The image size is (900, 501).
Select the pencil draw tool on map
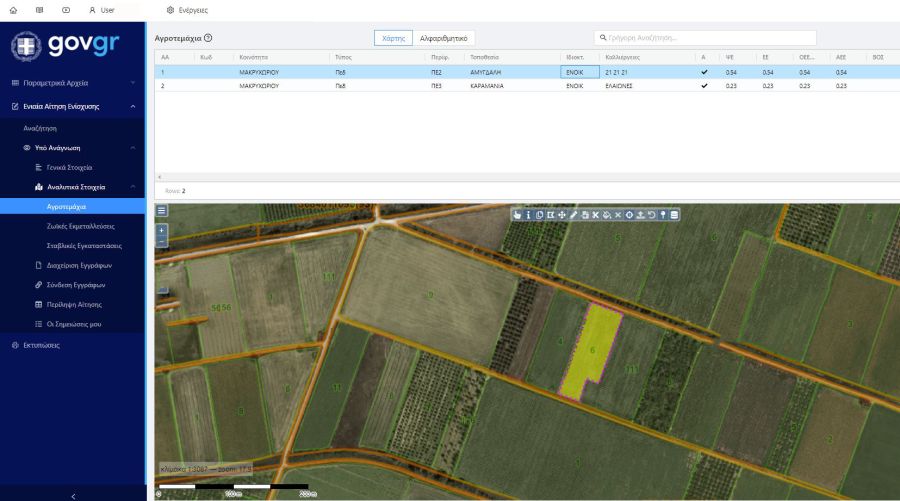(x=573, y=215)
